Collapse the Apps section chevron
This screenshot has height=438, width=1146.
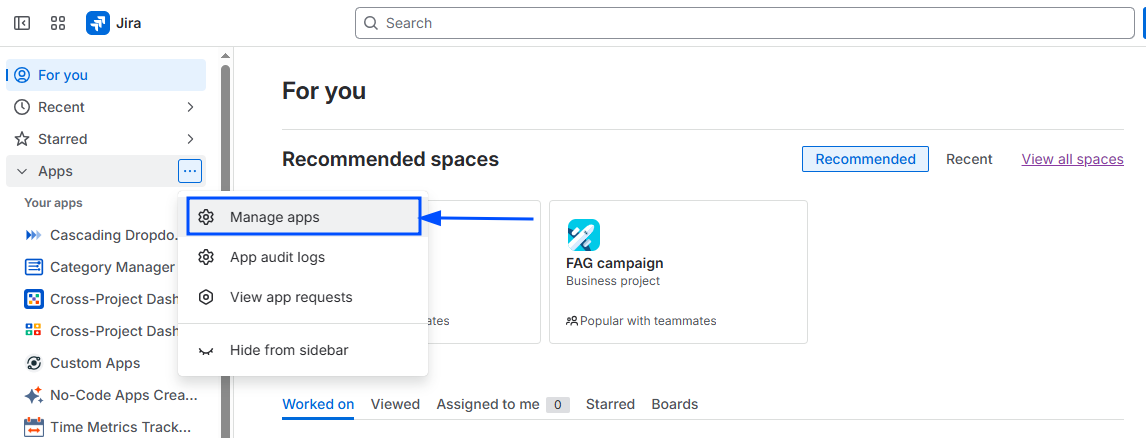click(x=22, y=171)
